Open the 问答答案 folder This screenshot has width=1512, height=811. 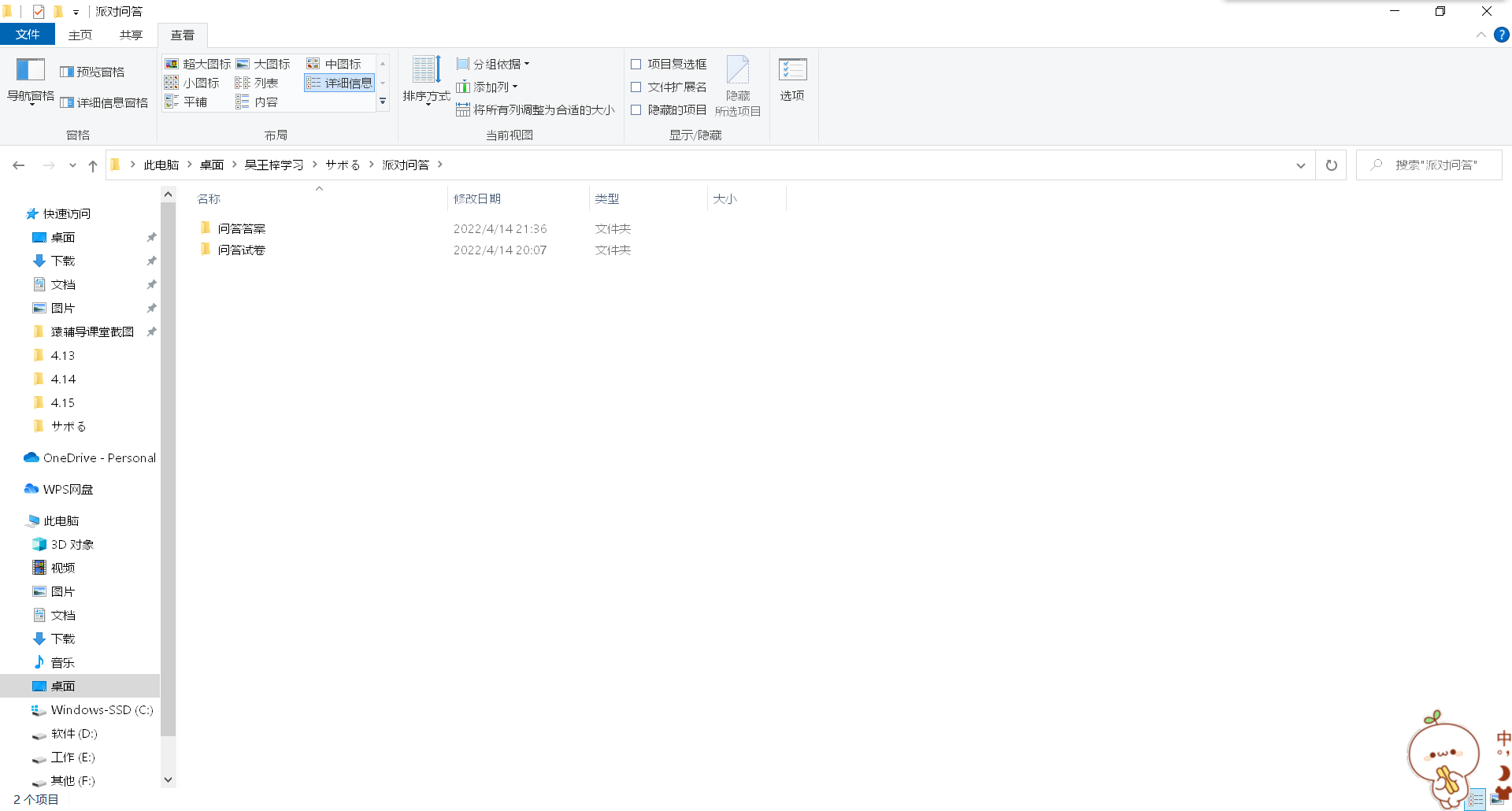241,228
